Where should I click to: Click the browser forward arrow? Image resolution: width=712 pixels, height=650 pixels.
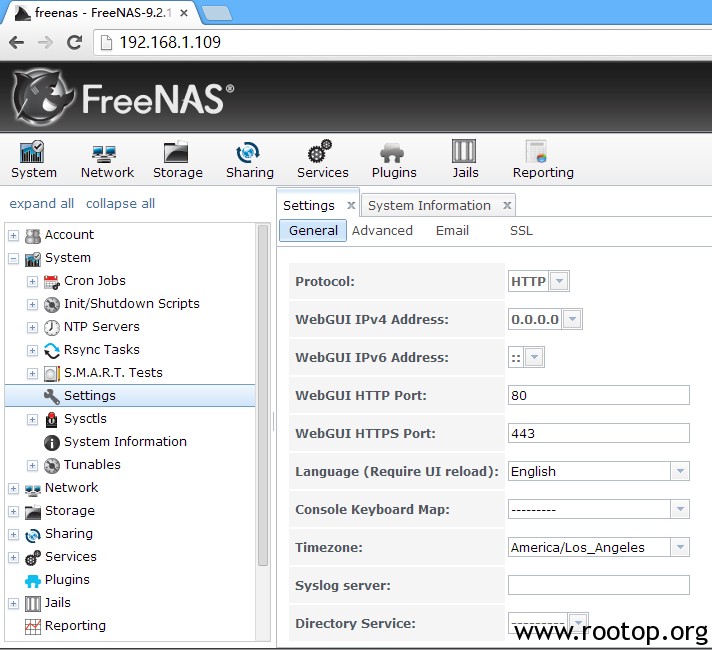tap(45, 43)
